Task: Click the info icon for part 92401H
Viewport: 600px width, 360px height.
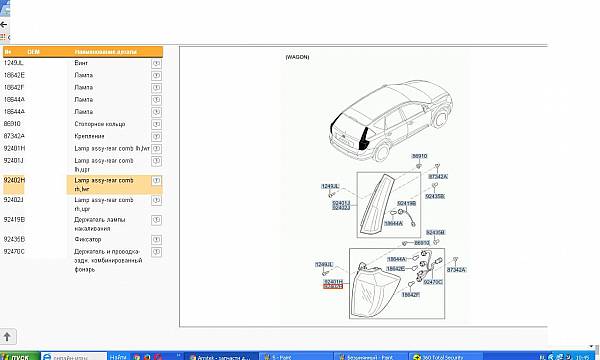Action: pyautogui.click(x=156, y=149)
